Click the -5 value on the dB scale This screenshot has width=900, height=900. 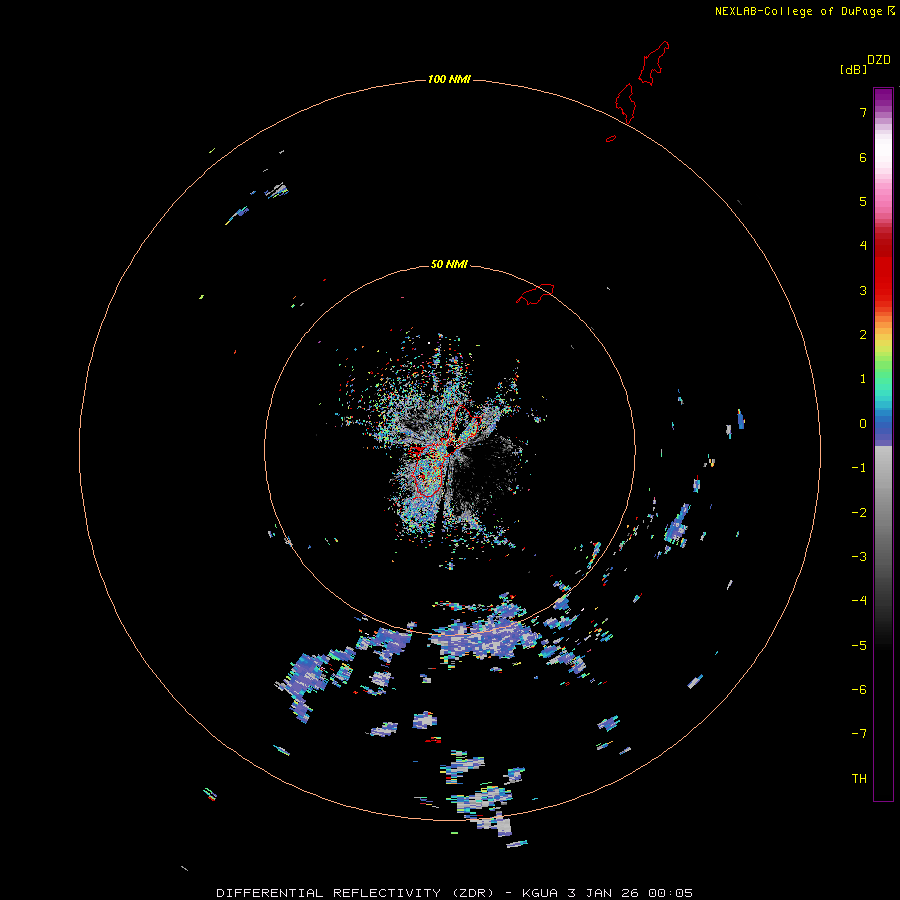point(859,646)
